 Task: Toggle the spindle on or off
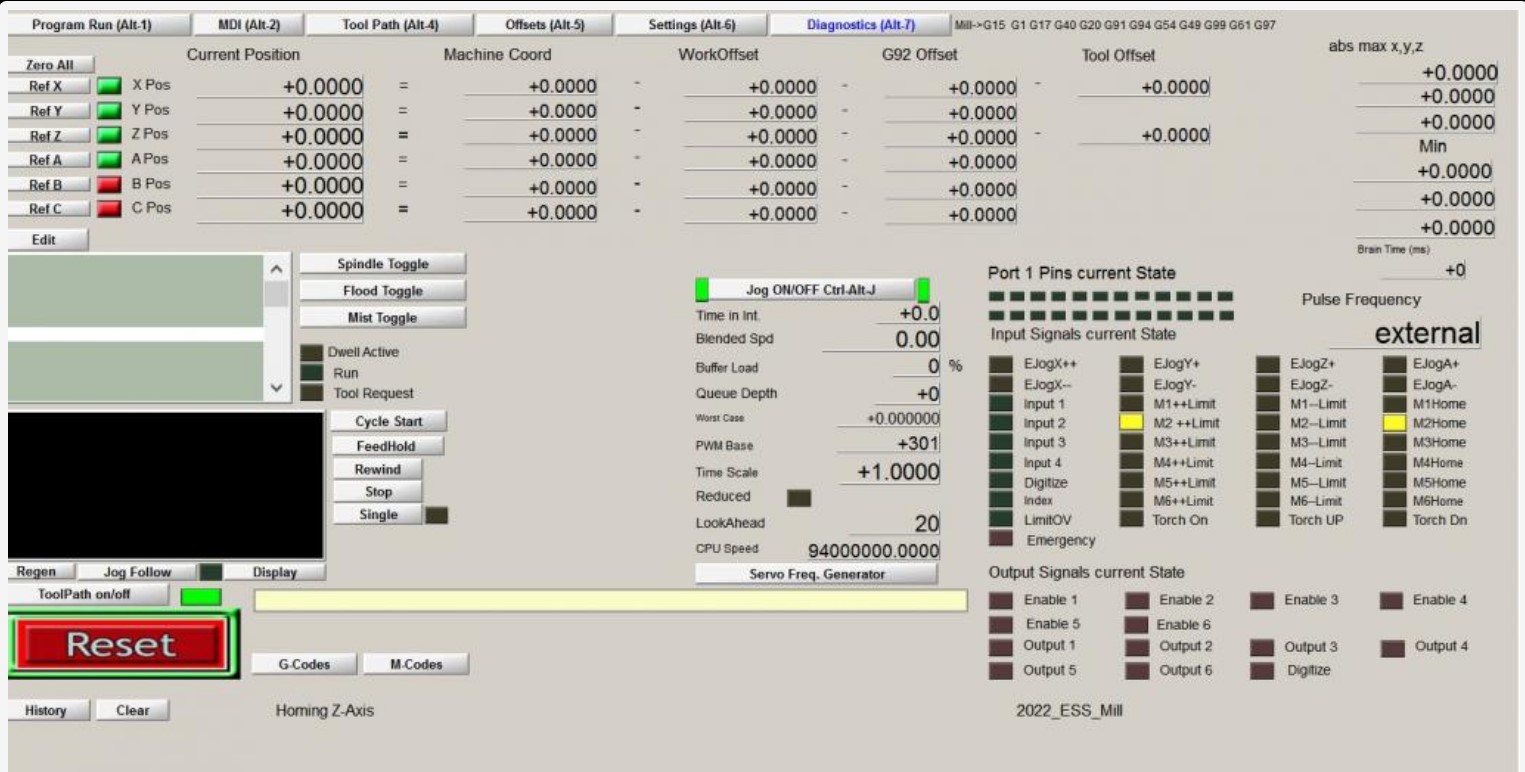coord(382,264)
